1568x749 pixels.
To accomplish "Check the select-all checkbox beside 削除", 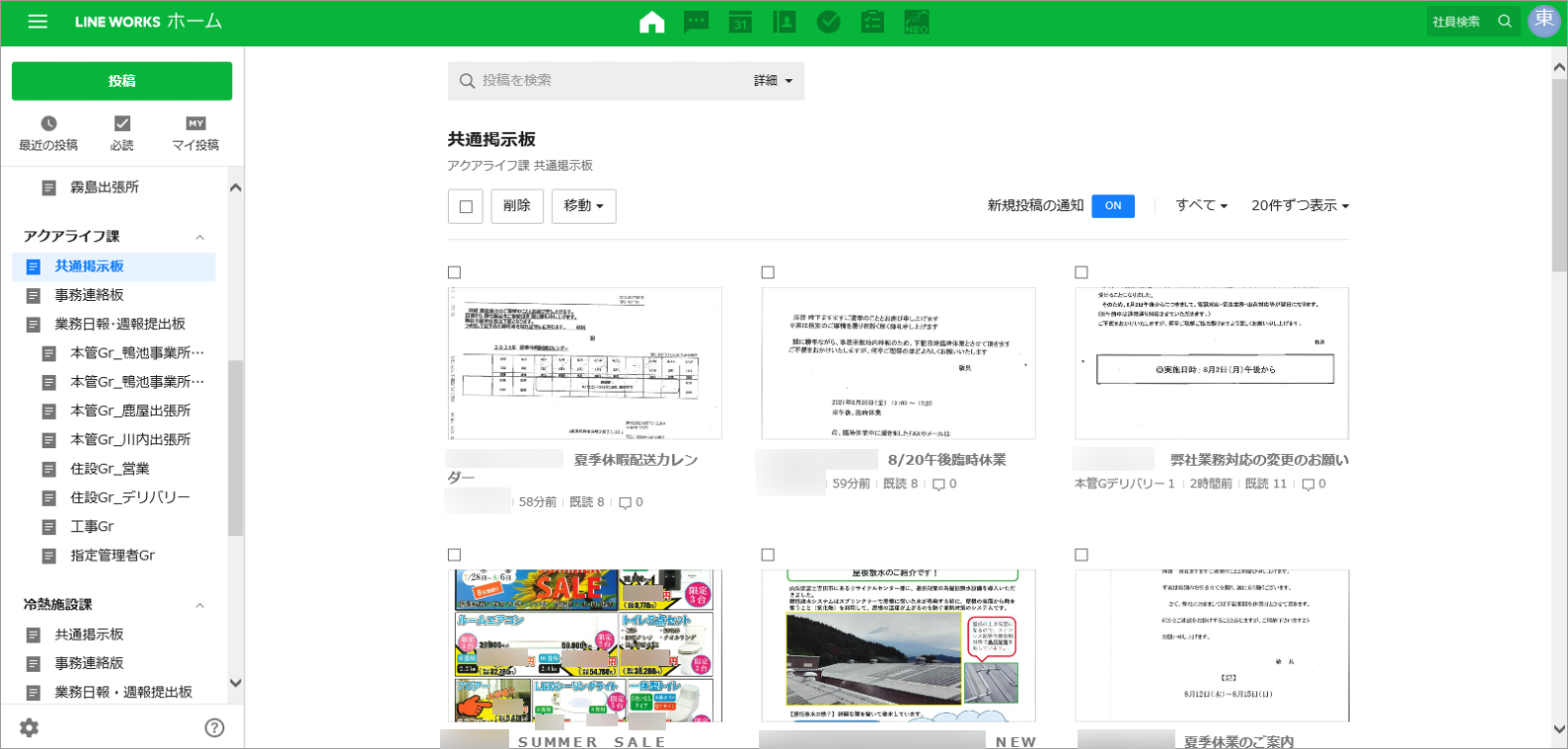I will [466, 206].
